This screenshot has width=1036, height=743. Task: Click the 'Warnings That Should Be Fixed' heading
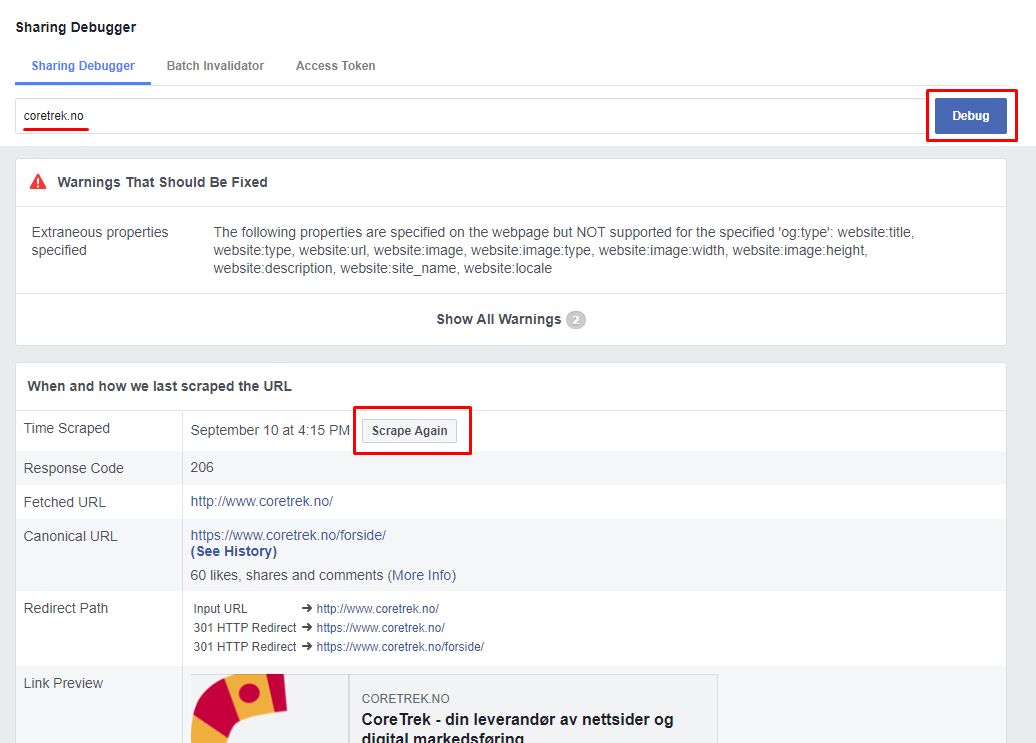(163, 182)
